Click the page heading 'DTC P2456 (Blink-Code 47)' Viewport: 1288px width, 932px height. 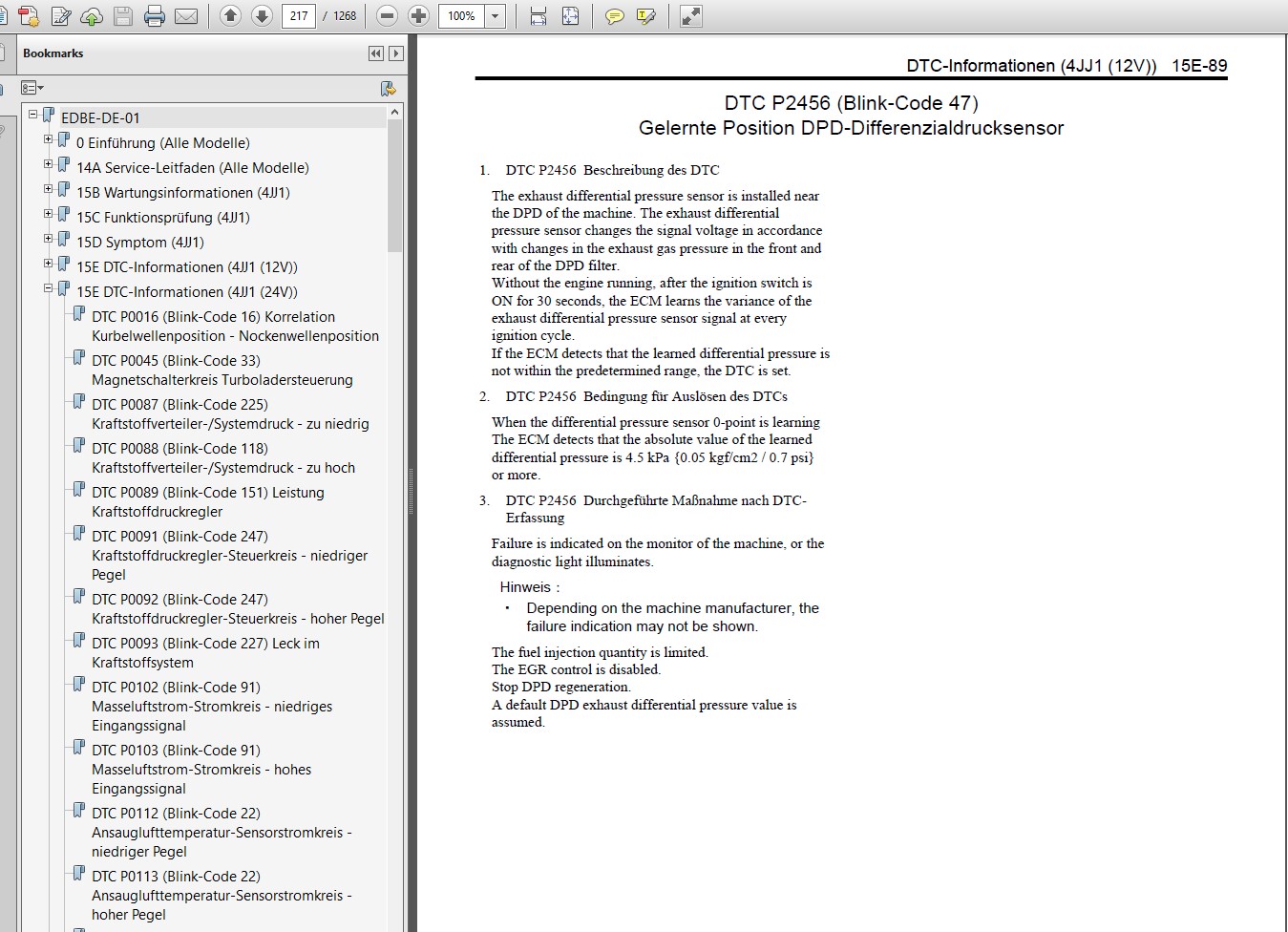[x=851, y=103]
